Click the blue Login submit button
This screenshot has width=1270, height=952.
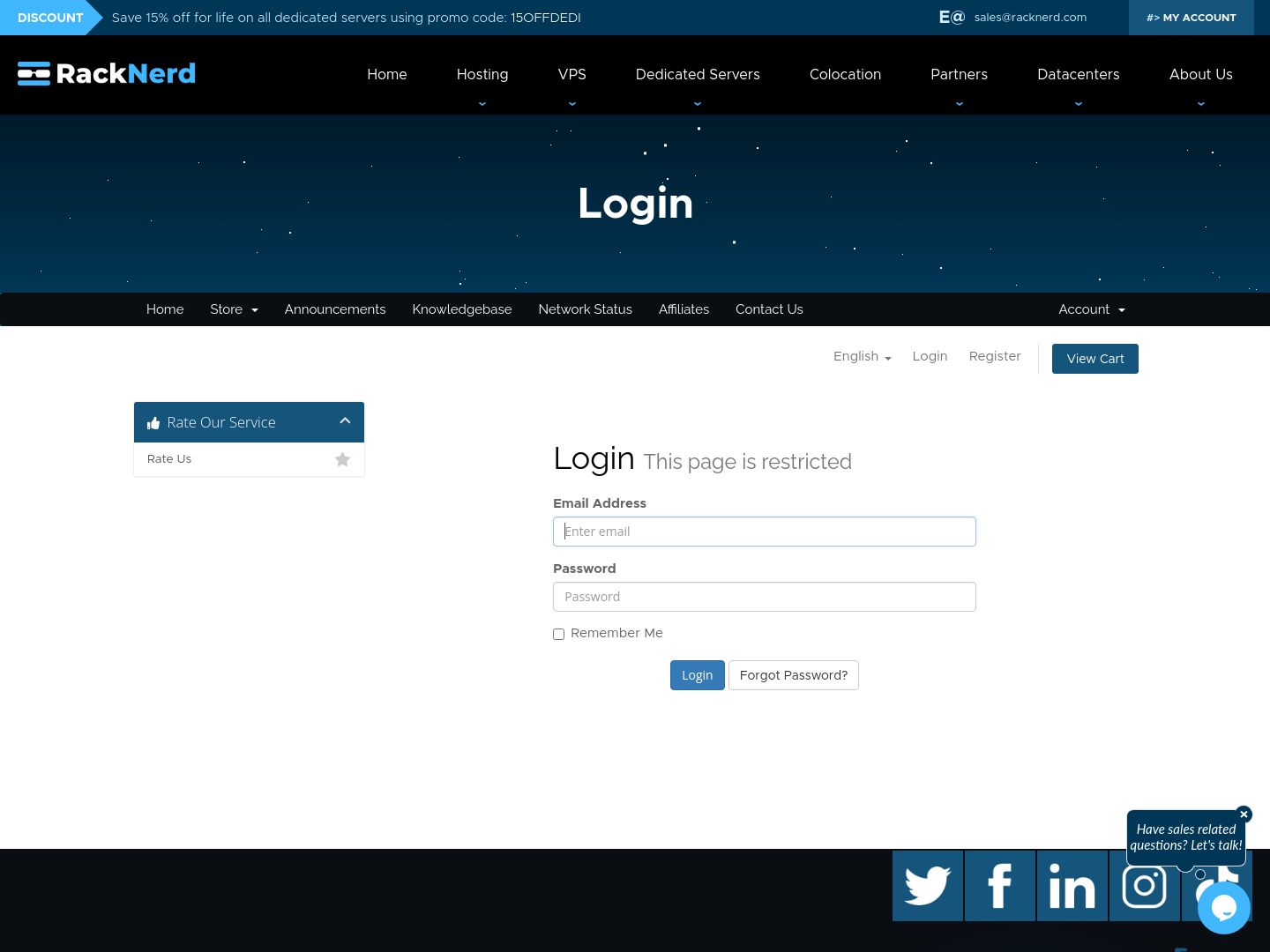point(698,675)
